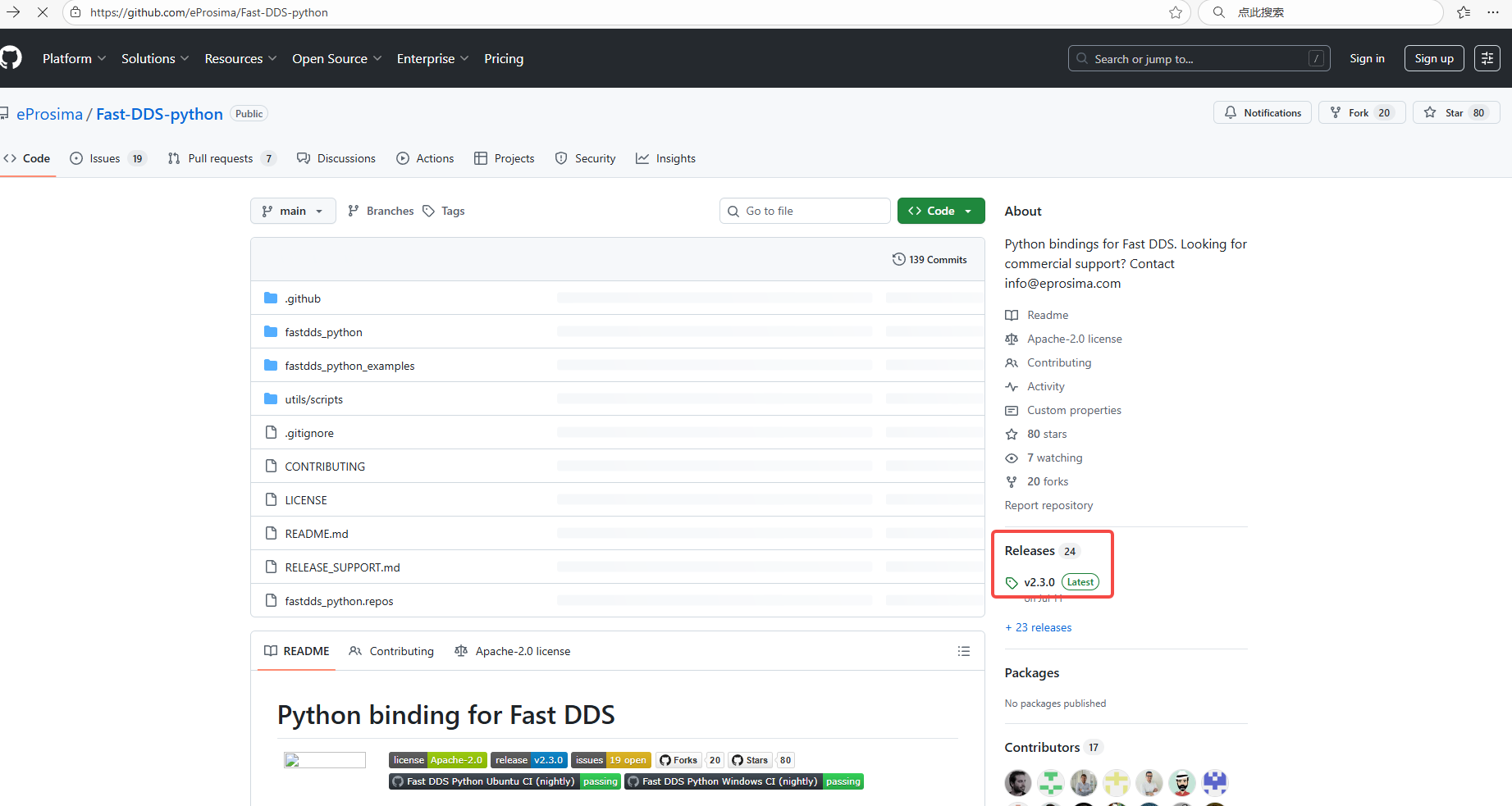Screen dimensions: 1512x806
Task: Open the main branch selector dropdown
Action: click(293, 211)
